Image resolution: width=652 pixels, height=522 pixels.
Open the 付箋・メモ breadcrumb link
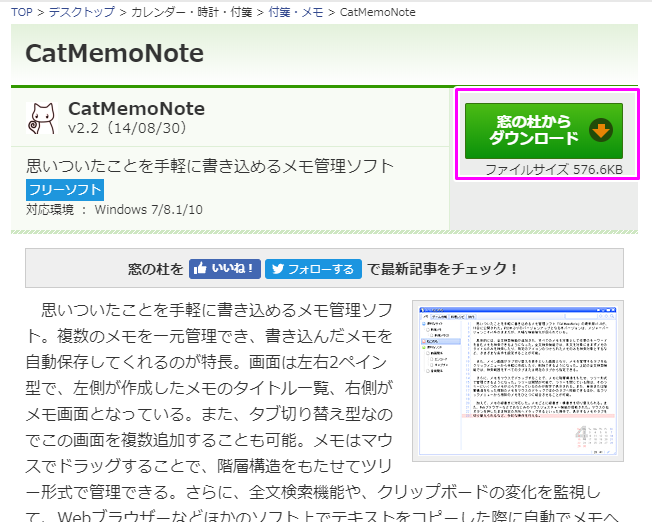[x=296, y=12]
